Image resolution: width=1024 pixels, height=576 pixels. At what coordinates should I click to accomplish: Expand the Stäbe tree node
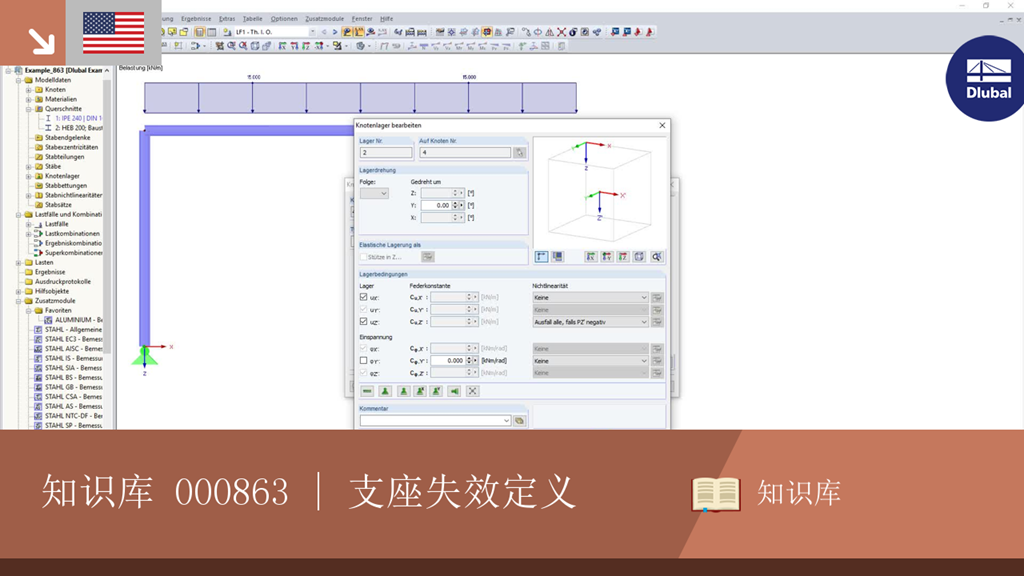pyautogui.click(x=29, y=167)
